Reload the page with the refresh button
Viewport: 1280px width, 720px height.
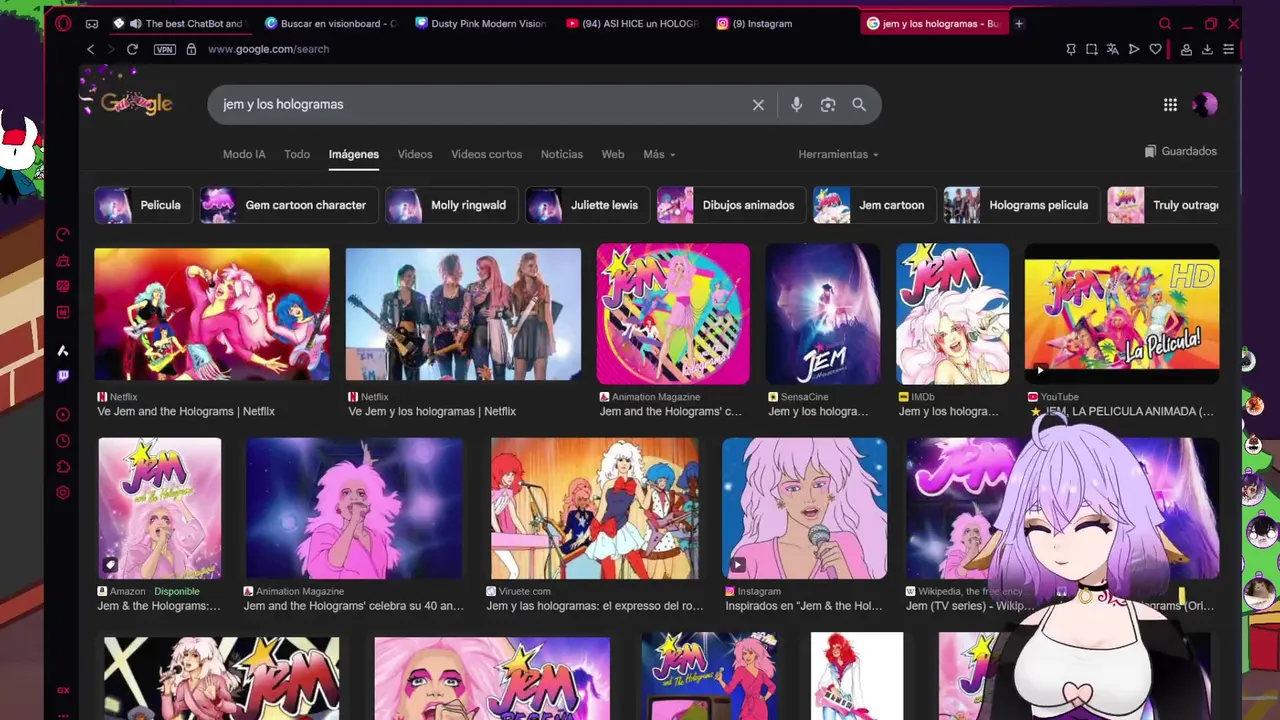(132, 49)
